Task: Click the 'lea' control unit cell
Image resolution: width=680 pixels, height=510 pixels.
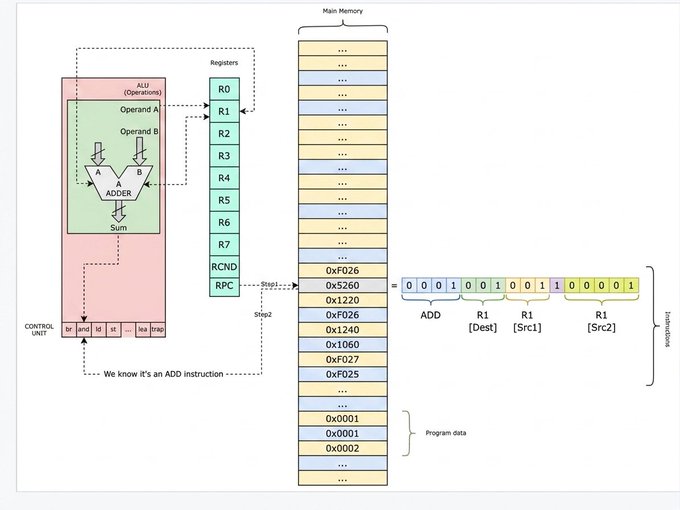Action: (143, 330)
